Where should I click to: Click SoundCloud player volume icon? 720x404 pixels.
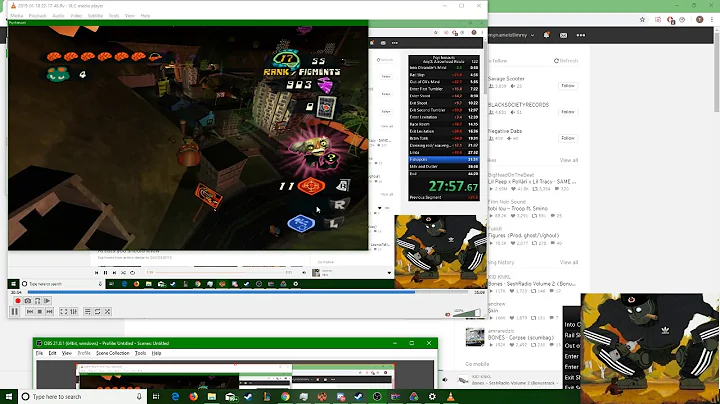[x=445, y=380]
